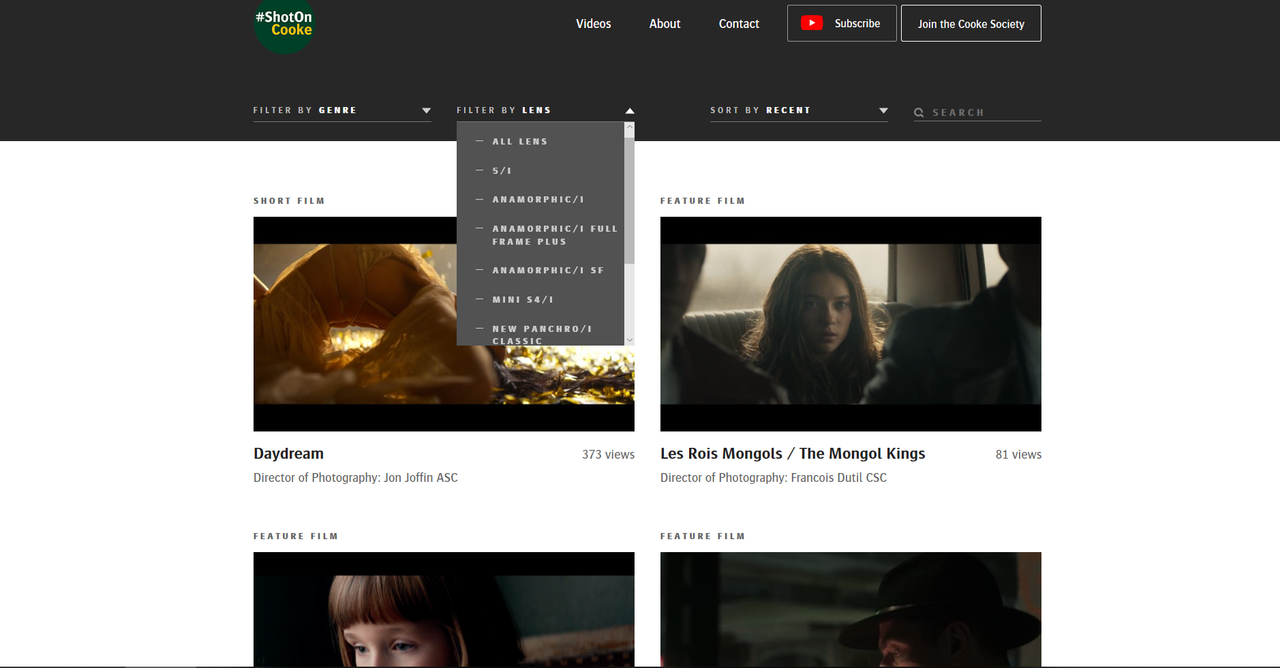The image size is (1280, 668).
Task: Click Director of Photography: Jon Joffin ASC
Action: [356, 478]
